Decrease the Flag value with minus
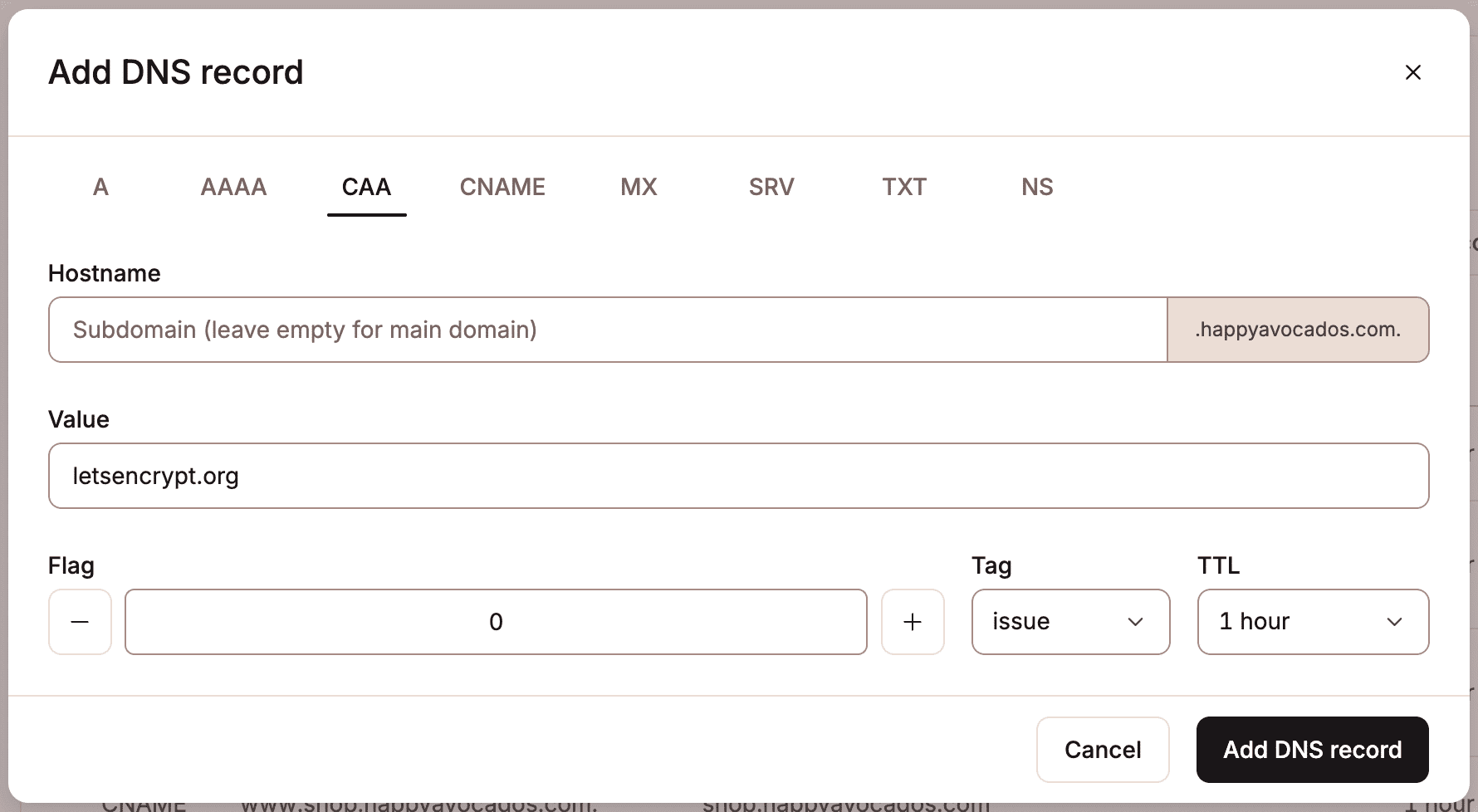 79,622
